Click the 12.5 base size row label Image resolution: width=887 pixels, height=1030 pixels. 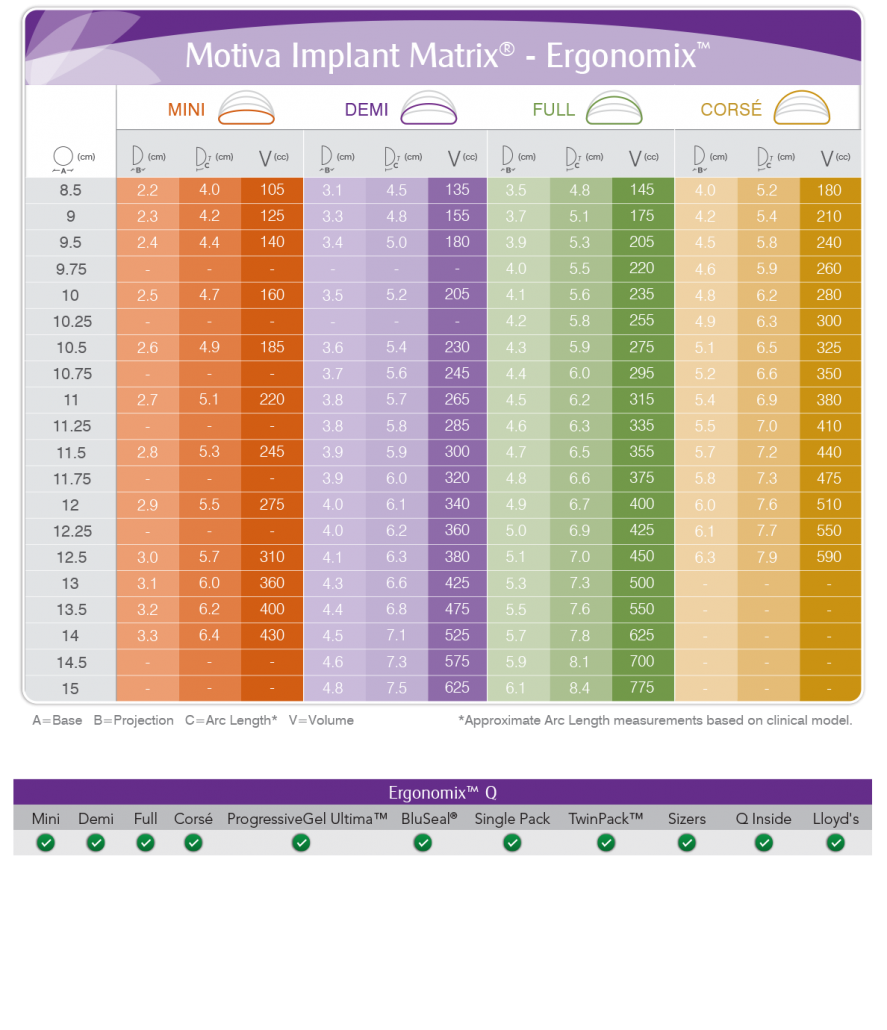pyautogui.click(x=70, y=557)
